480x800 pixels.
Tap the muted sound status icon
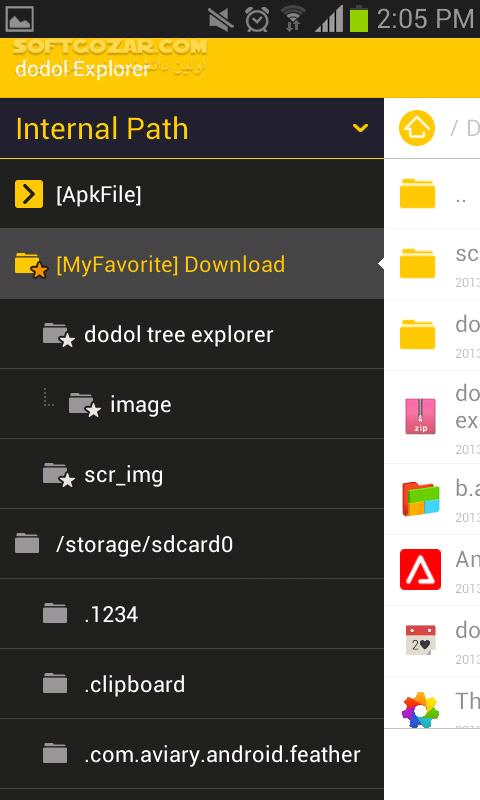pyautogui.click(x=220, y=19)
